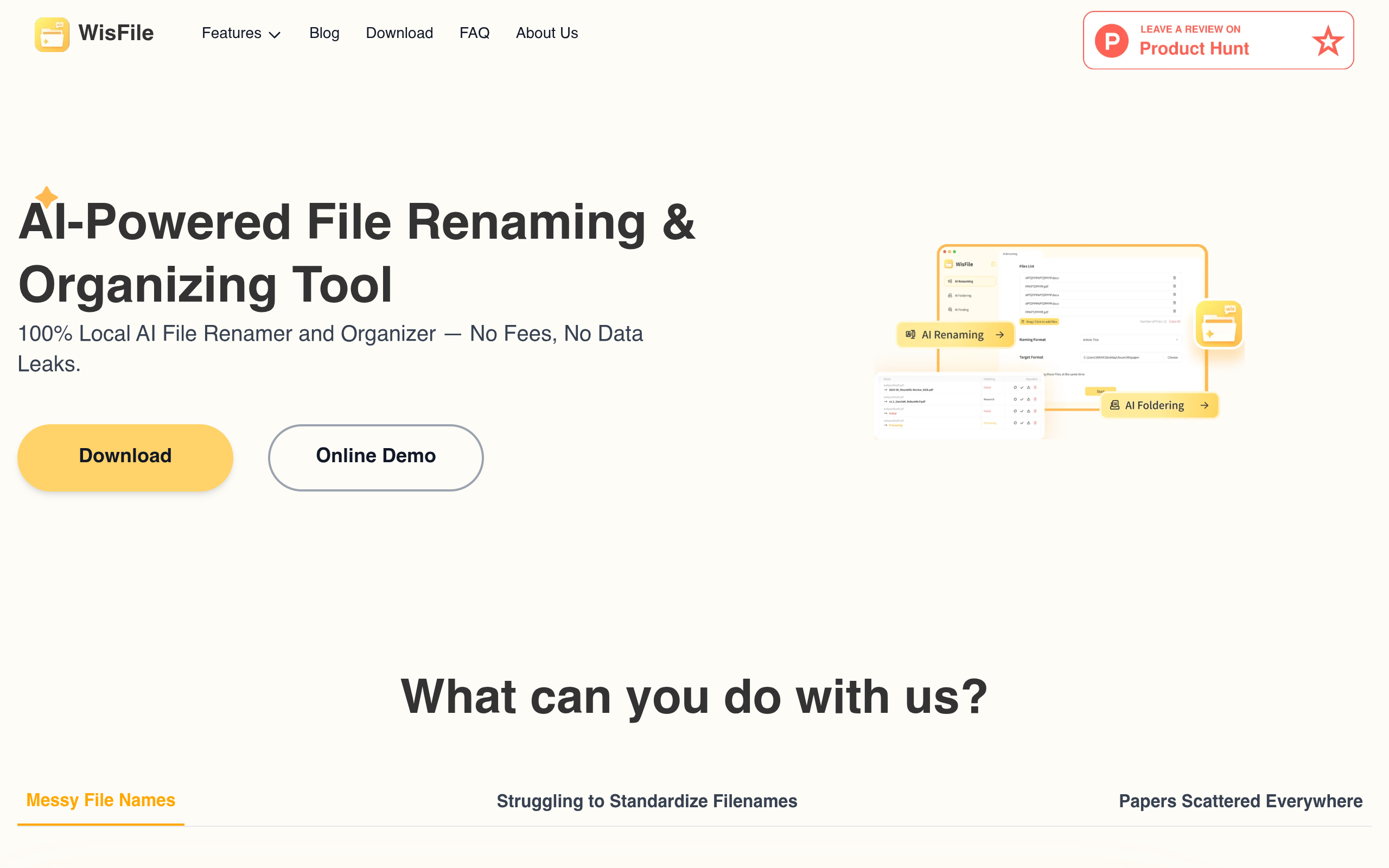Click the AI Foldering arrow icon
The height and width of the screenshot is (868, 1389).
[1204, 405]
